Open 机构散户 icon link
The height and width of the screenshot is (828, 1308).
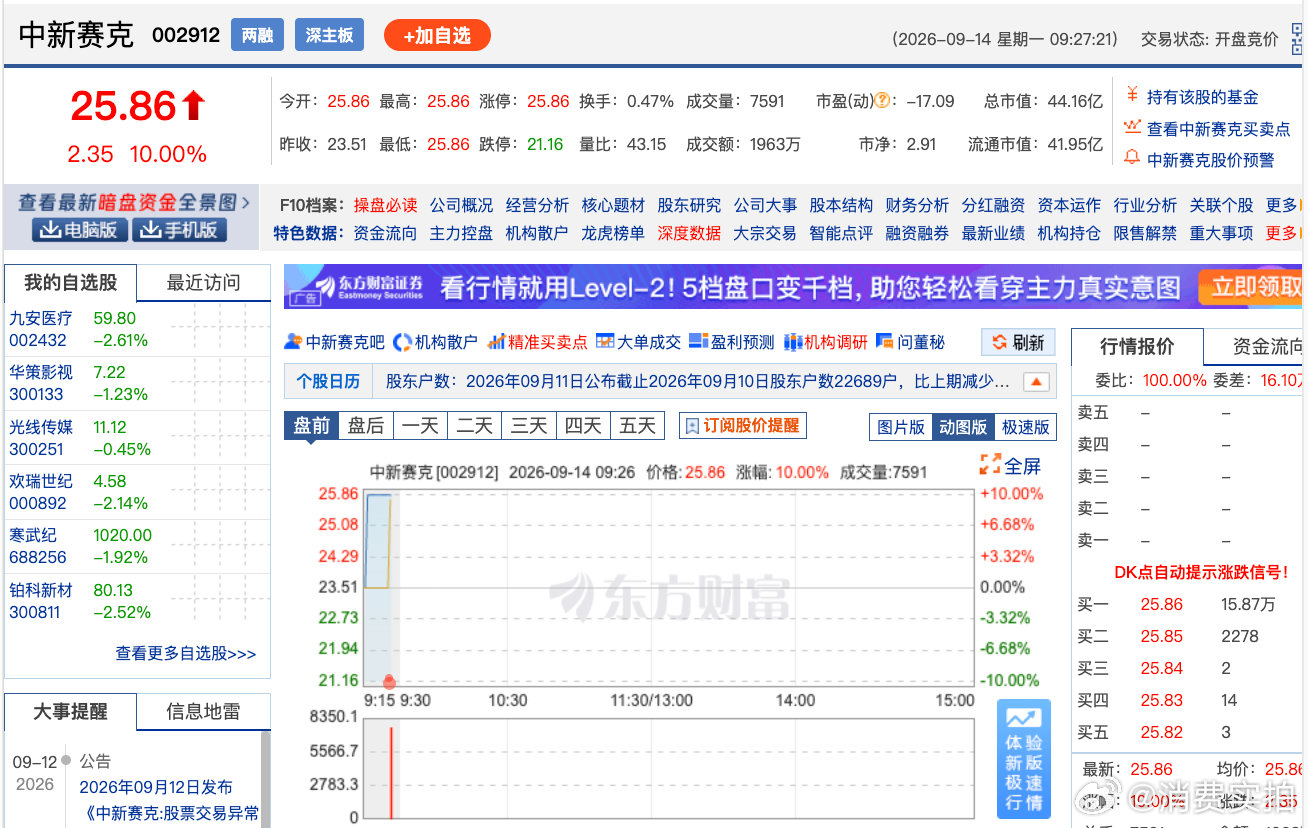pyautogui.click(x=436, y=342)
